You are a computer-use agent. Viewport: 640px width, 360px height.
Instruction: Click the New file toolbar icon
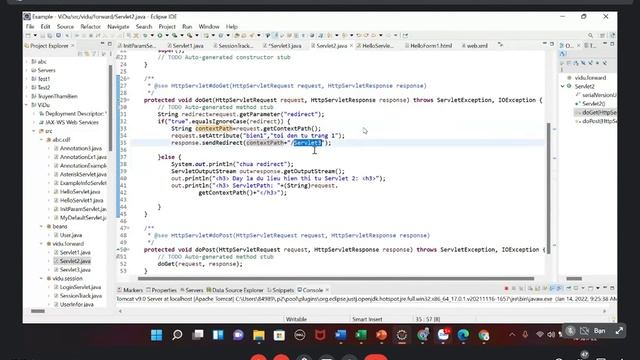[28, 36]
